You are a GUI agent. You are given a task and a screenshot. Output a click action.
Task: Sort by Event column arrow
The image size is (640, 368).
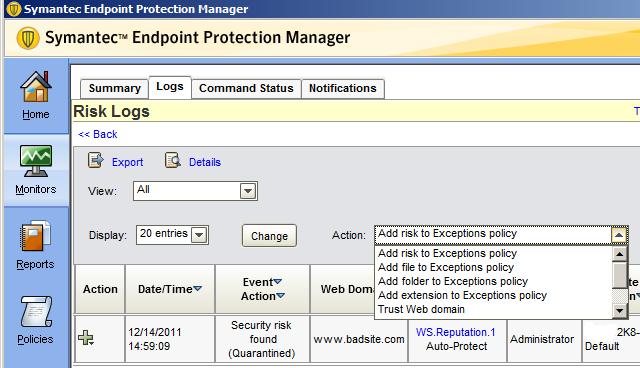[x=278, y=282]
